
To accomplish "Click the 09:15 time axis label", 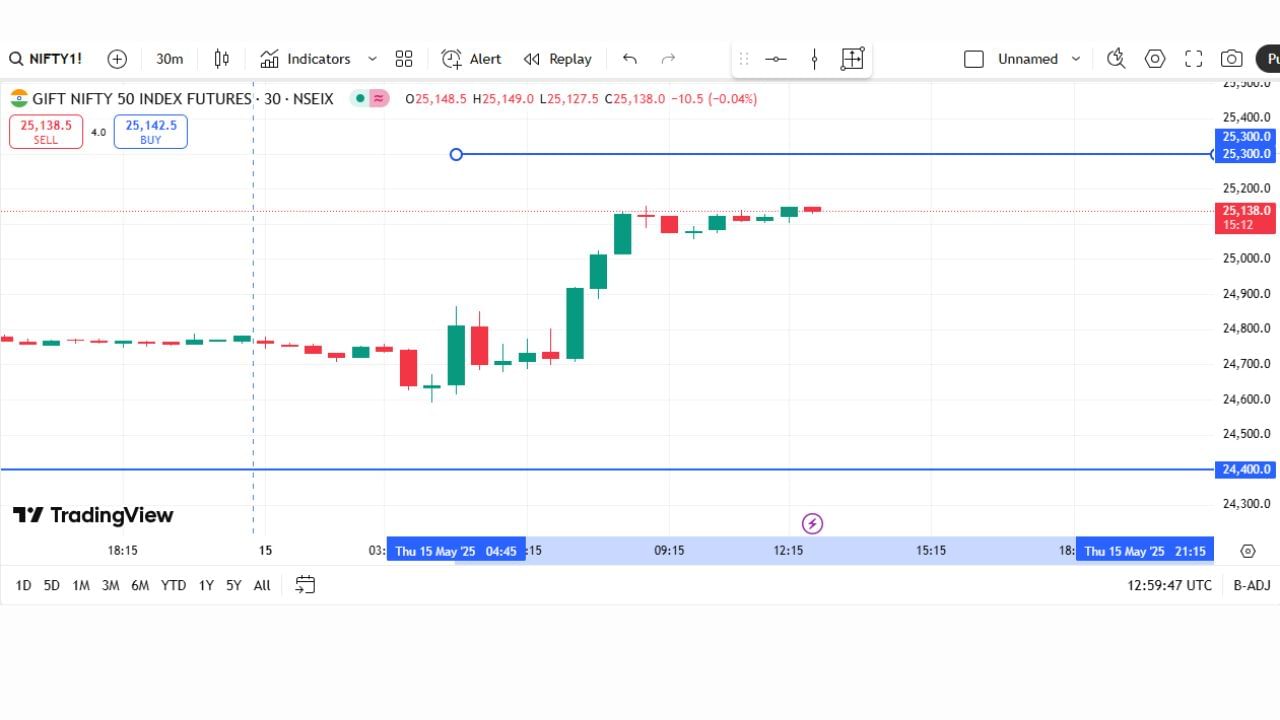I will pos(669,551).
